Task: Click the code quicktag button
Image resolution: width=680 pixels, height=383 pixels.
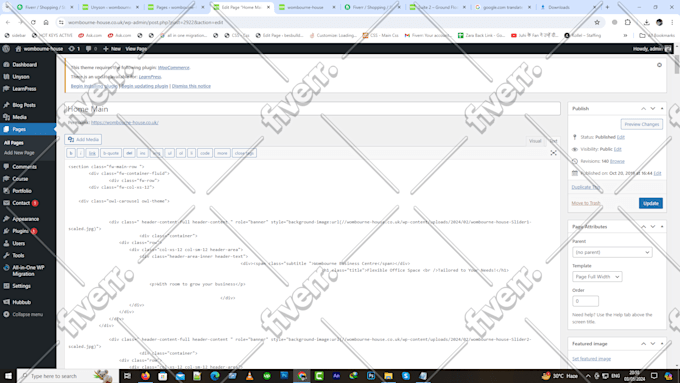Action: [205, 153]
